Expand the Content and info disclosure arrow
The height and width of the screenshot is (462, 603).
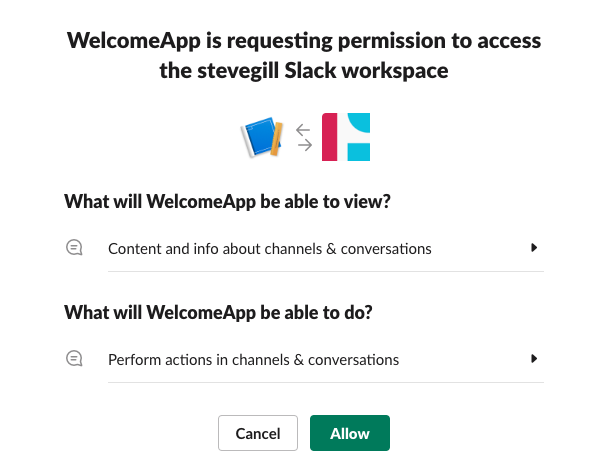pos(534,248)
